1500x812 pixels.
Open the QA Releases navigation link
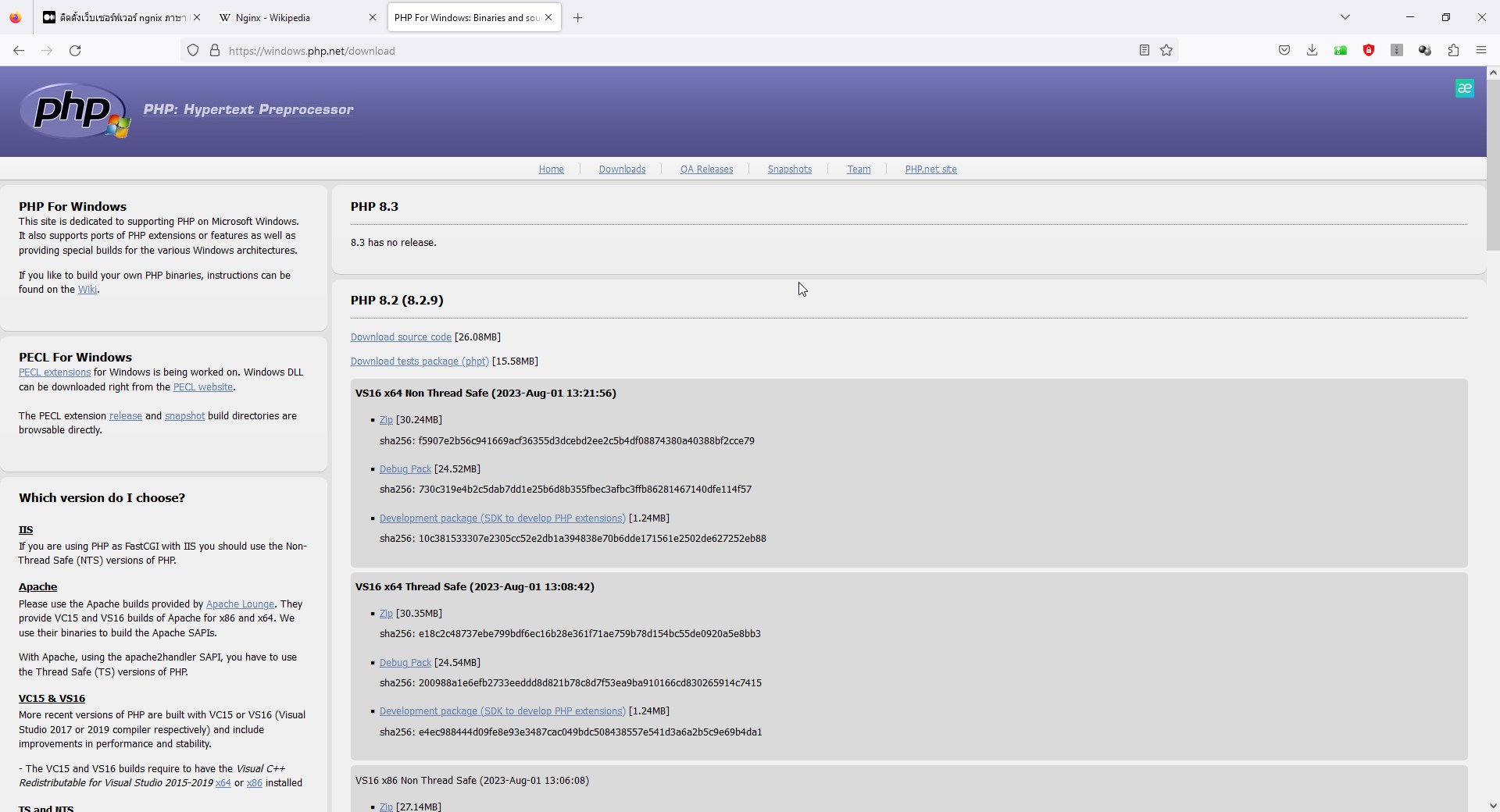(706, 169)
